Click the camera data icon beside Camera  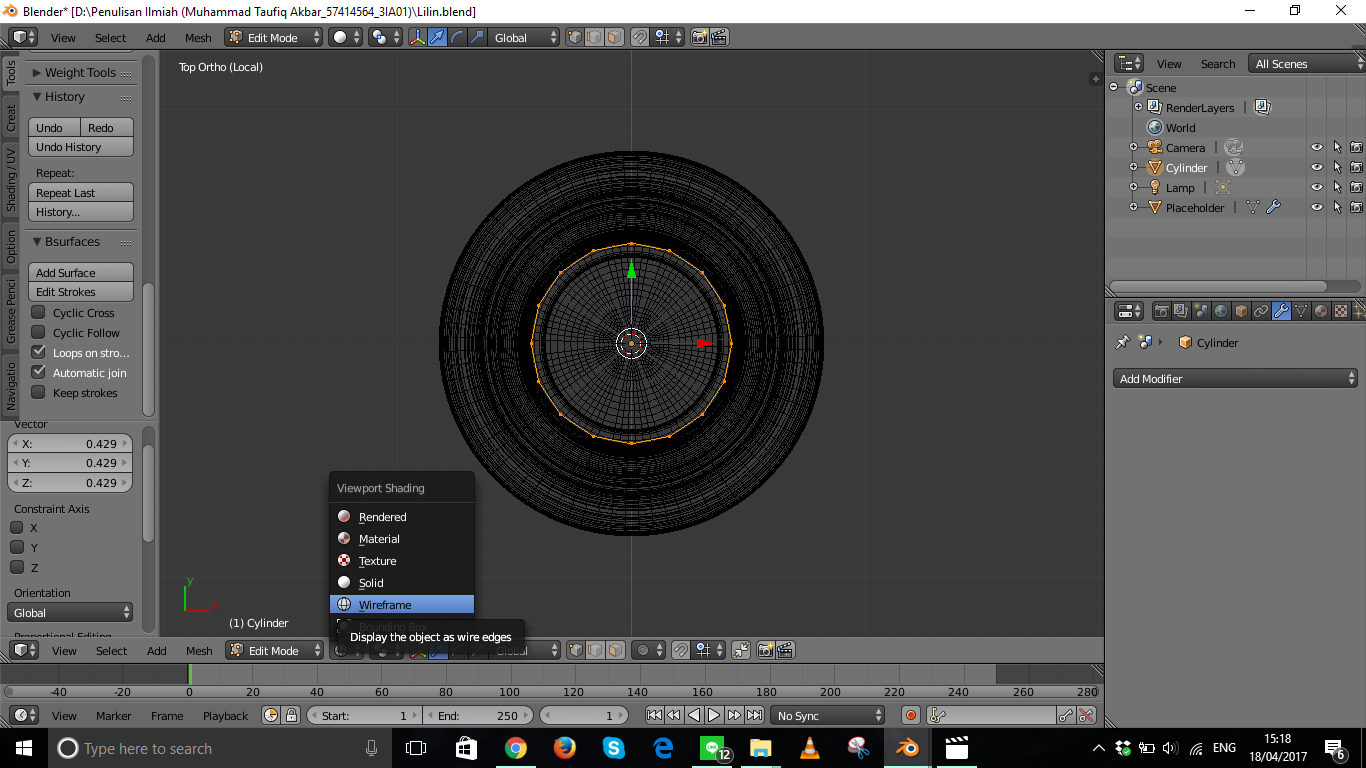[1233, 147]
